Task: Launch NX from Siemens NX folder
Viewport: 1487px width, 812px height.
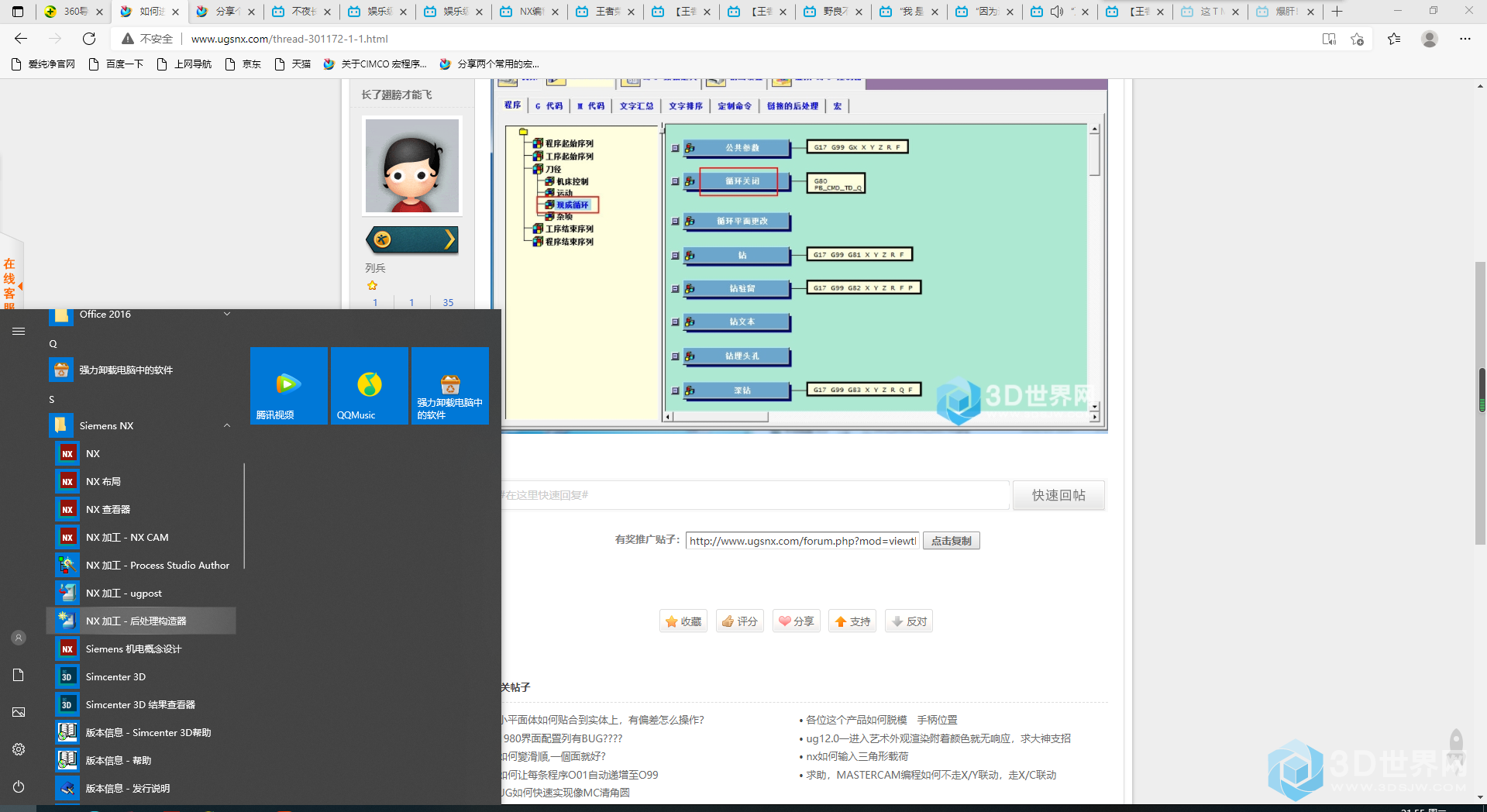Action: pyautogui.click(x=141, y=453)
